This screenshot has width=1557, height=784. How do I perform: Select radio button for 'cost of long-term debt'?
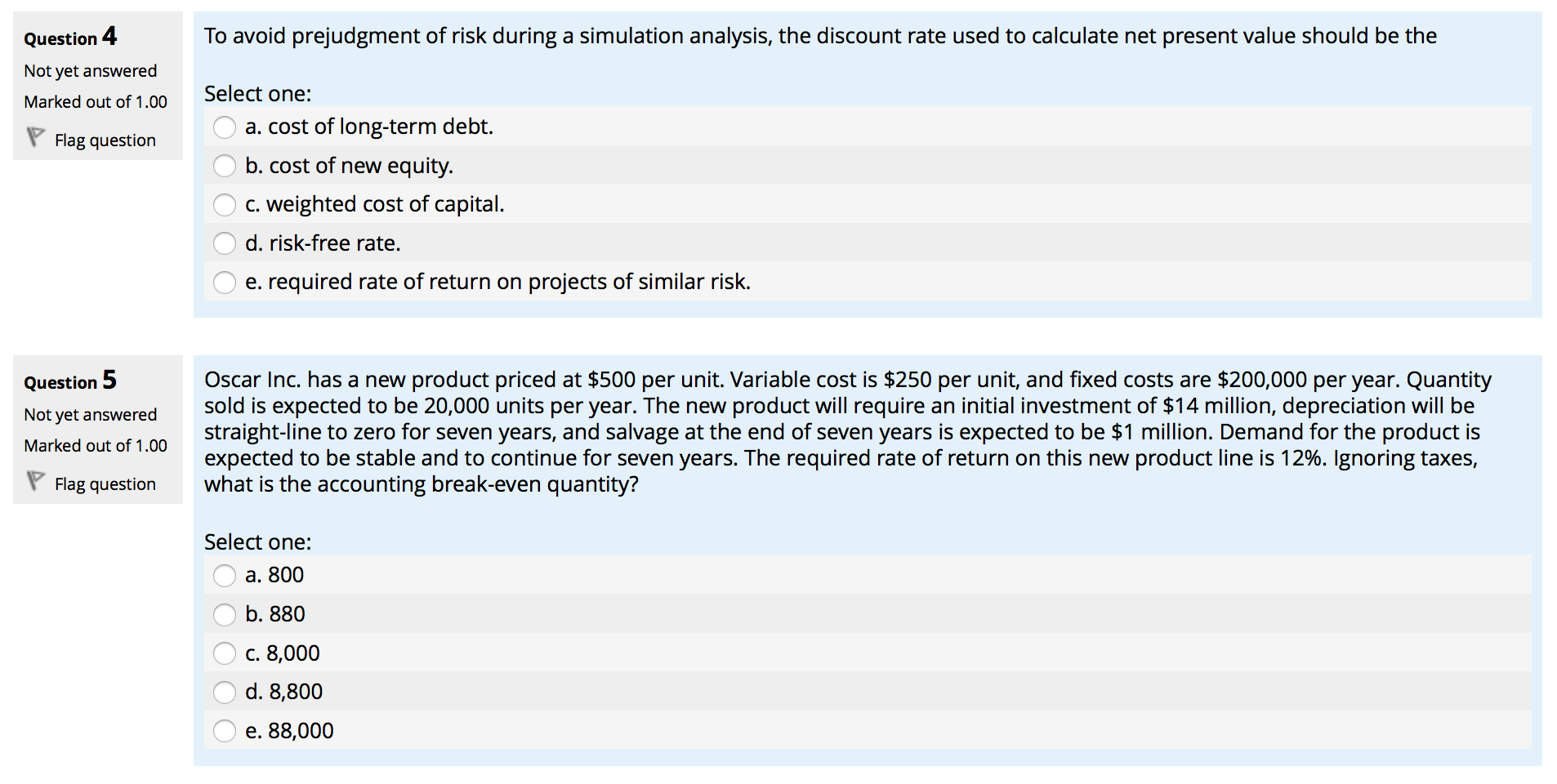click(225, 127)
